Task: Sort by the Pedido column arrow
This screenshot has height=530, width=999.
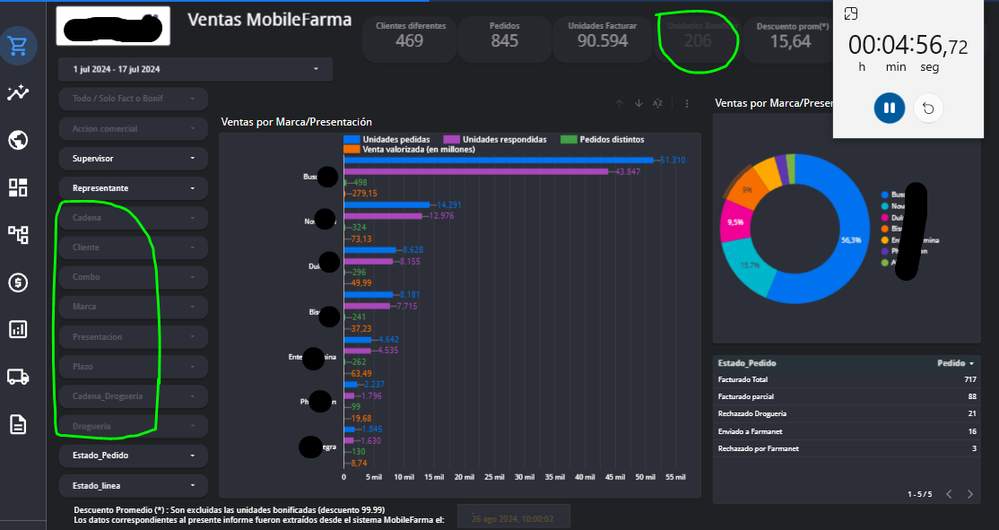Action: tap(972, 363)
